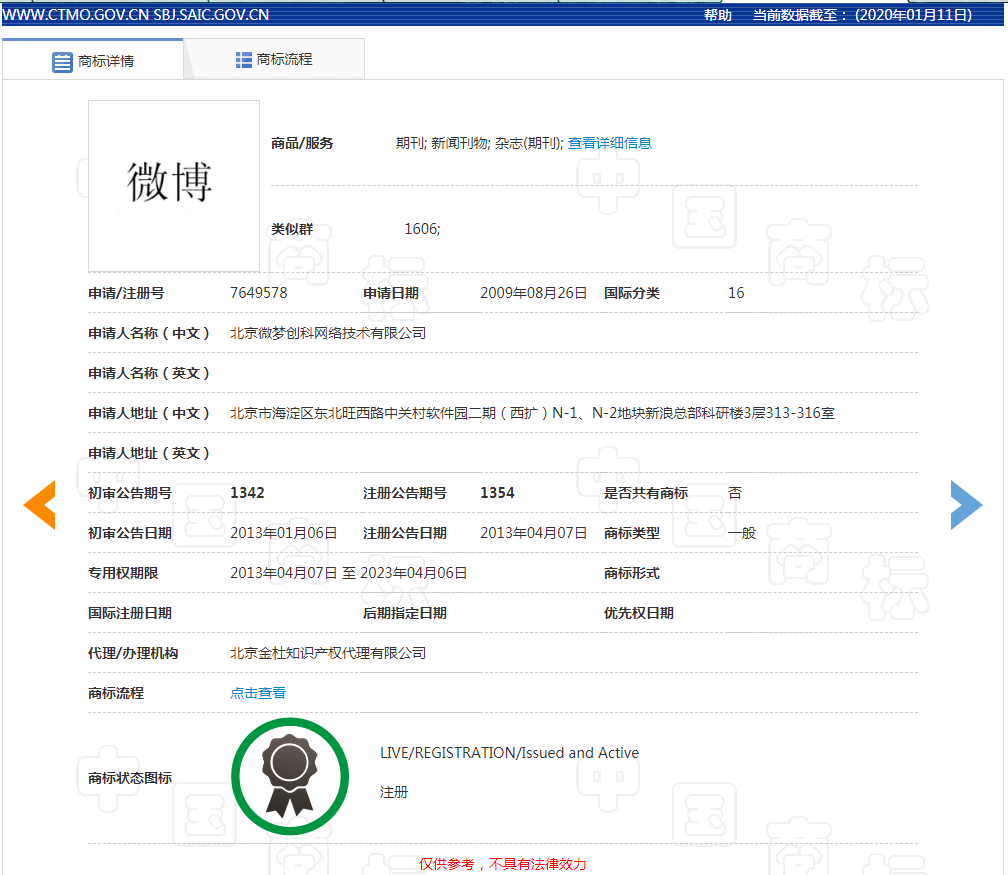This screenshot has height=875, width=1008.
Task: Click 点击查看 link for trademark process
Action: tap(258, 693)
